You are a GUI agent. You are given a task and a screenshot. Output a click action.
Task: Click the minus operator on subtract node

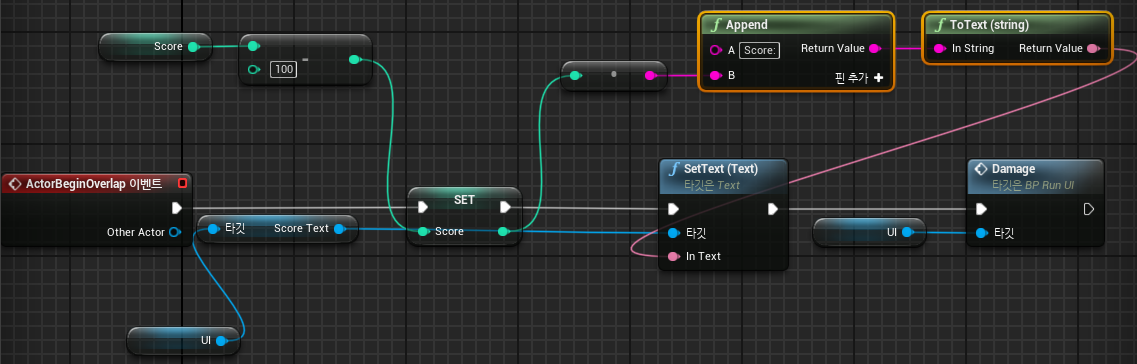coord(305,58)
